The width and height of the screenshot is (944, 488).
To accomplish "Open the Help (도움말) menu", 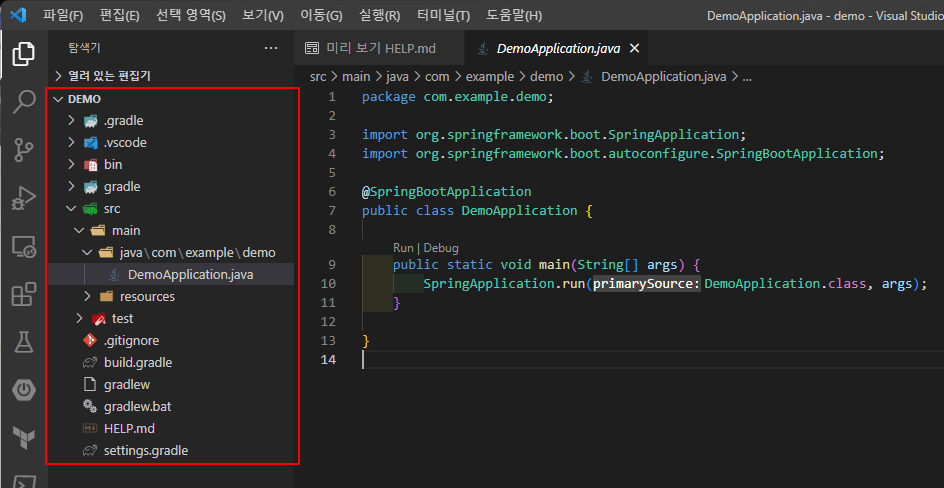I will point(514,15).
